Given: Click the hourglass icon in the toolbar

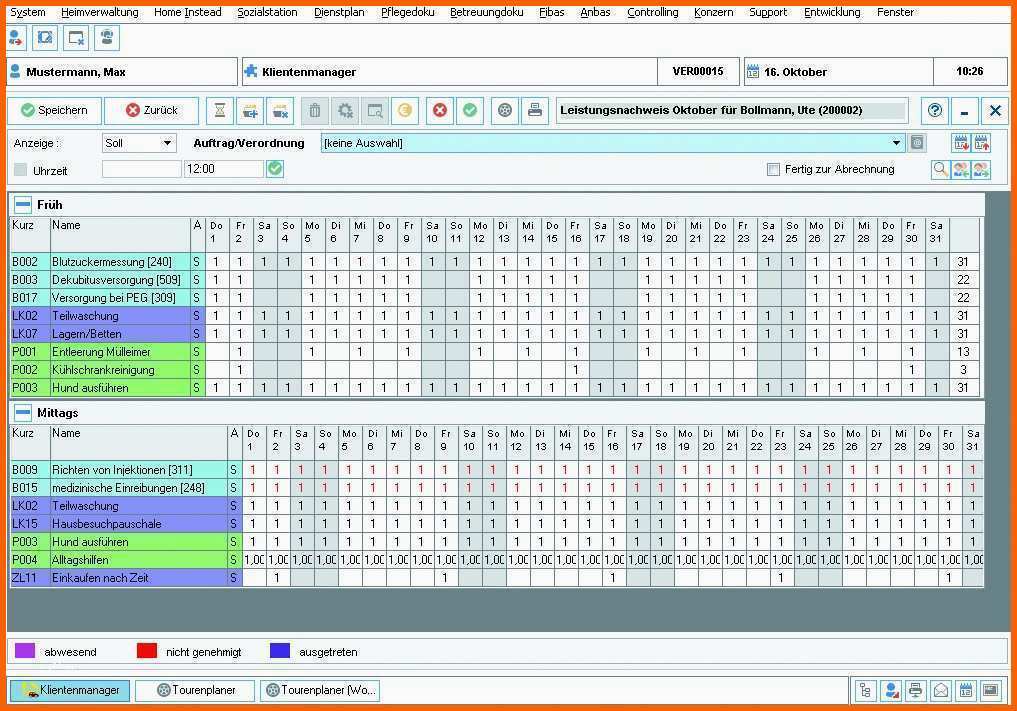Looking at the screenshot, I should click(220, 111).
